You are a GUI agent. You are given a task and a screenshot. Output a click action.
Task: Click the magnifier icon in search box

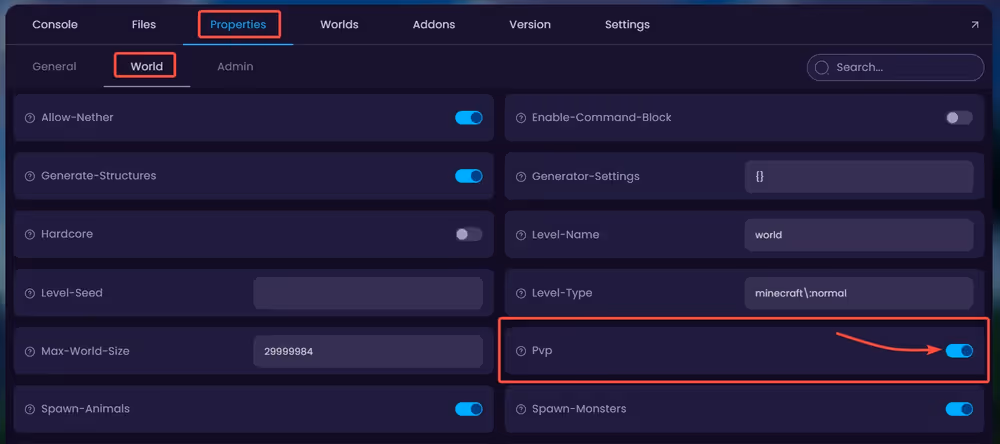pos(822,68)
